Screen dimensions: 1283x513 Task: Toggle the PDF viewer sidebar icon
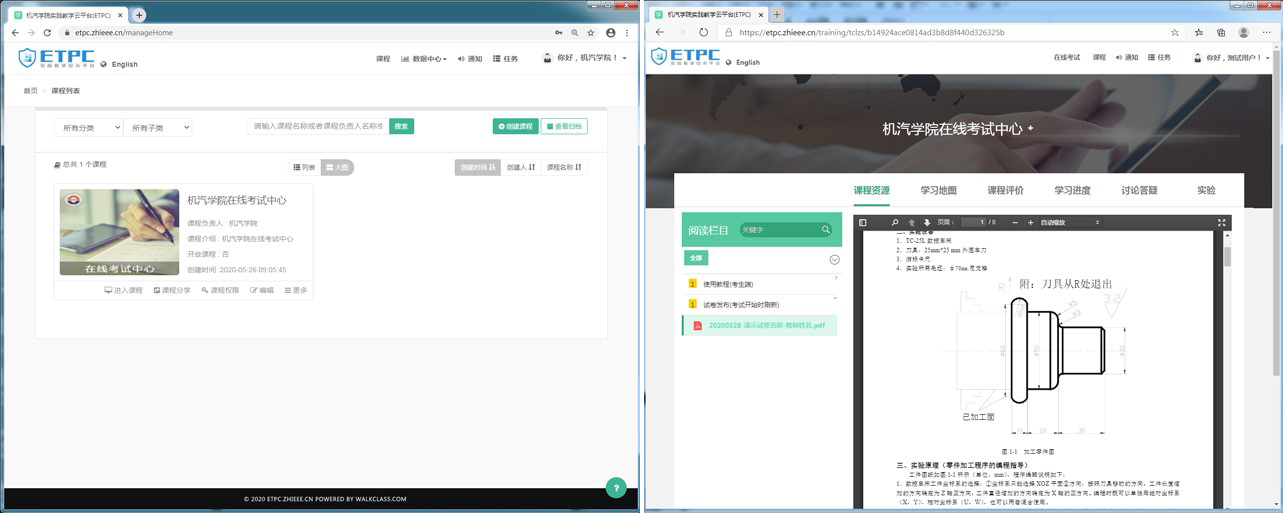(x=863, y=222)
